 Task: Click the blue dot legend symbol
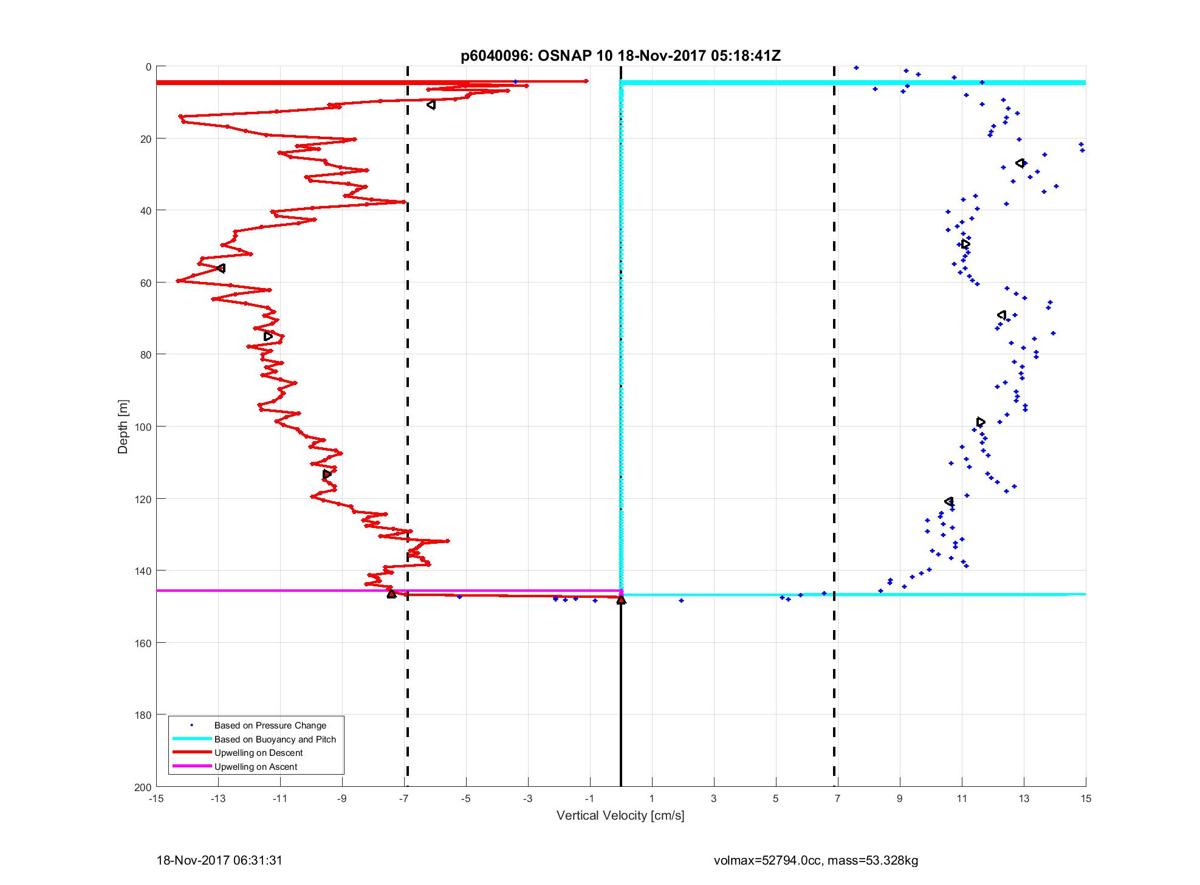click(x=191, y=724)
